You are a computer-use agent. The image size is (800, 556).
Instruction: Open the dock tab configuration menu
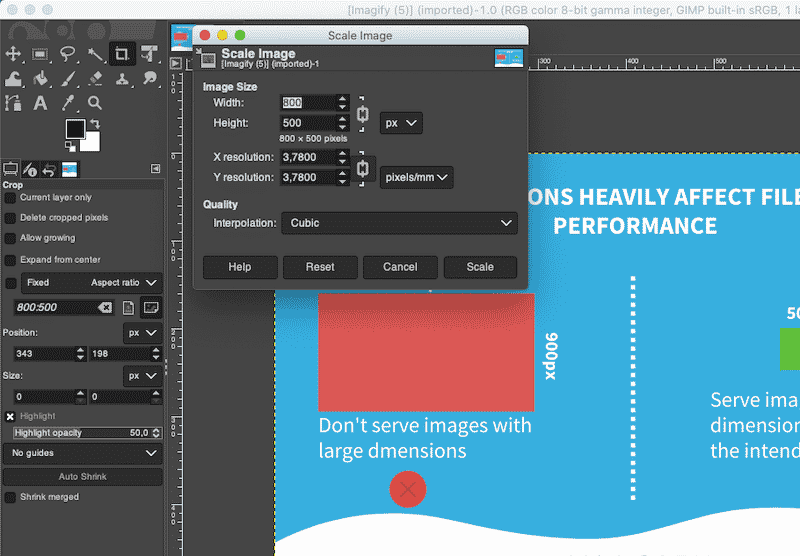click(x=156, y=169)
